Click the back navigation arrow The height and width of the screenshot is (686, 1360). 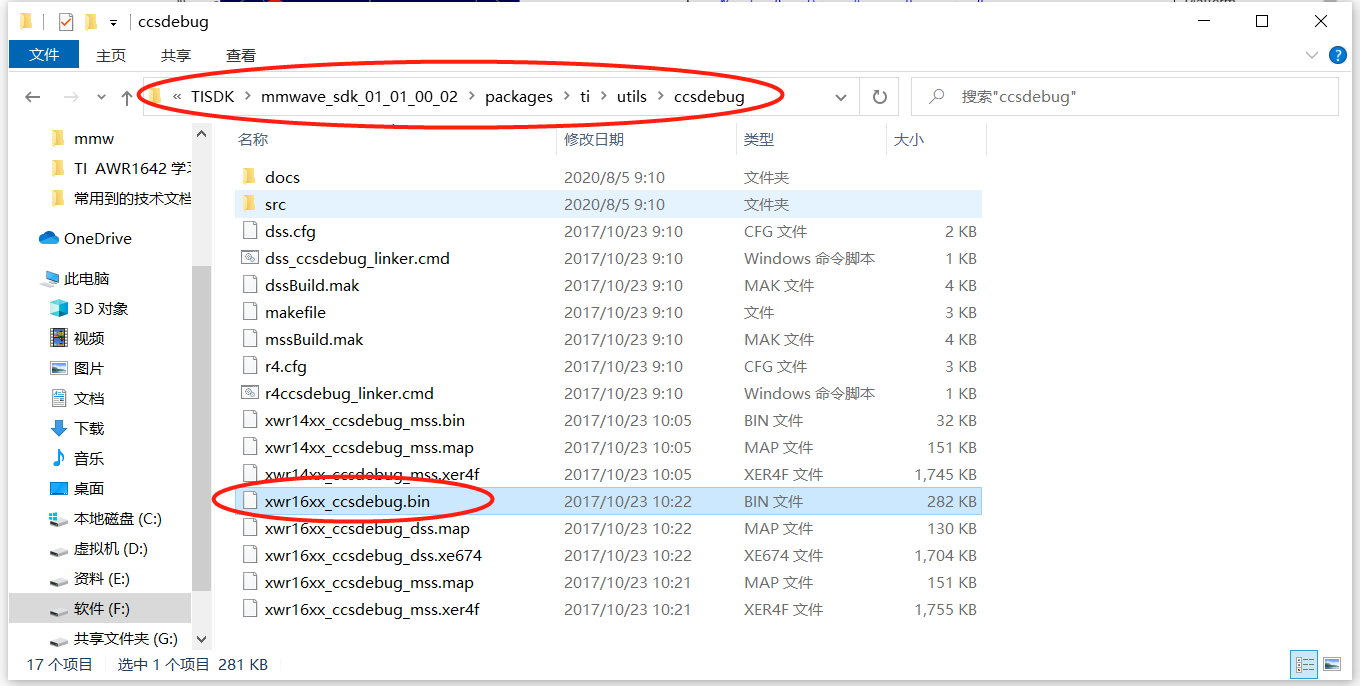click(33, 96)
